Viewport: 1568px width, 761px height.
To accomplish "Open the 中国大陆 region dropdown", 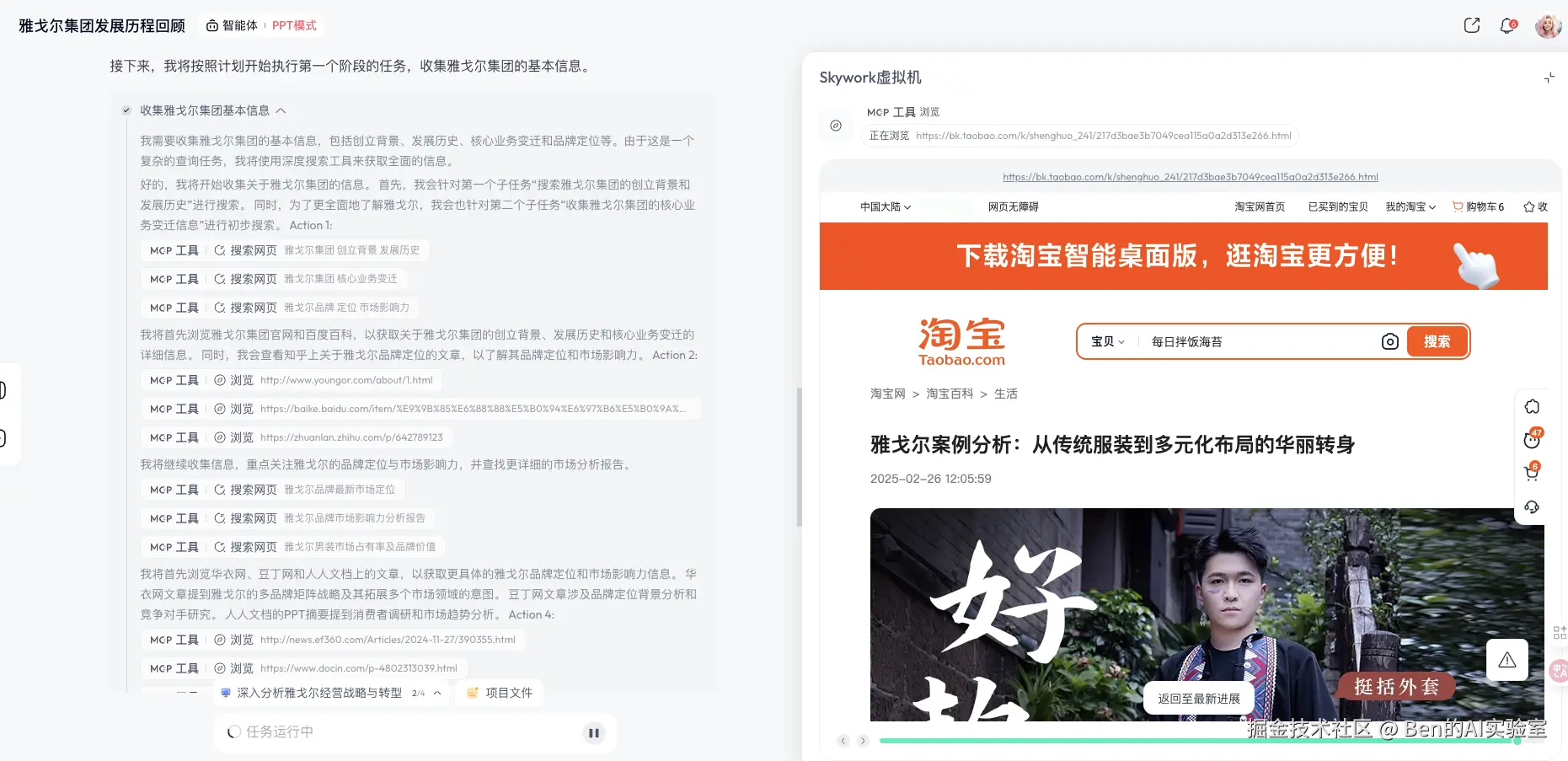I will (x=886, y=206).
